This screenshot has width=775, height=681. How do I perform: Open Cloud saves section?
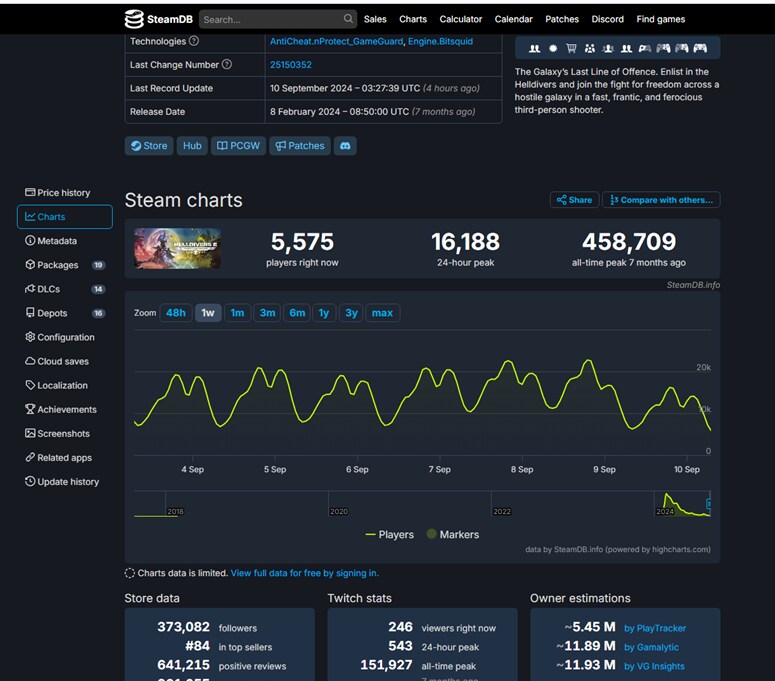pos(62,362)
